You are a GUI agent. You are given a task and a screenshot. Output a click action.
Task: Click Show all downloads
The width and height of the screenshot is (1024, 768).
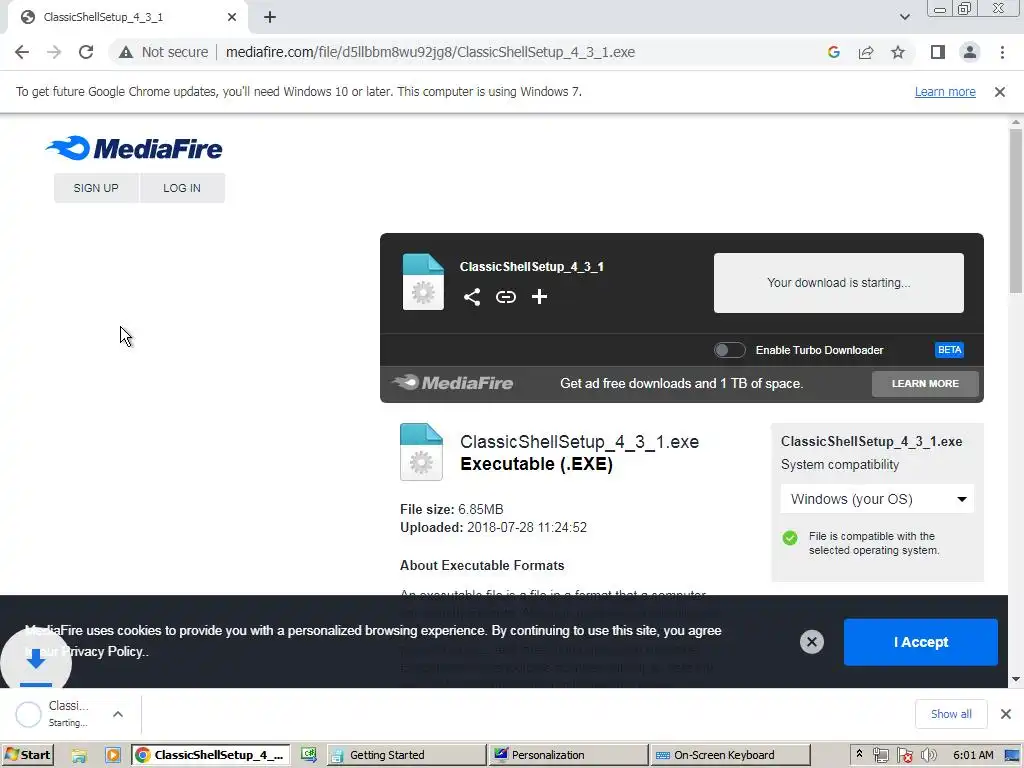coord(951,714)
